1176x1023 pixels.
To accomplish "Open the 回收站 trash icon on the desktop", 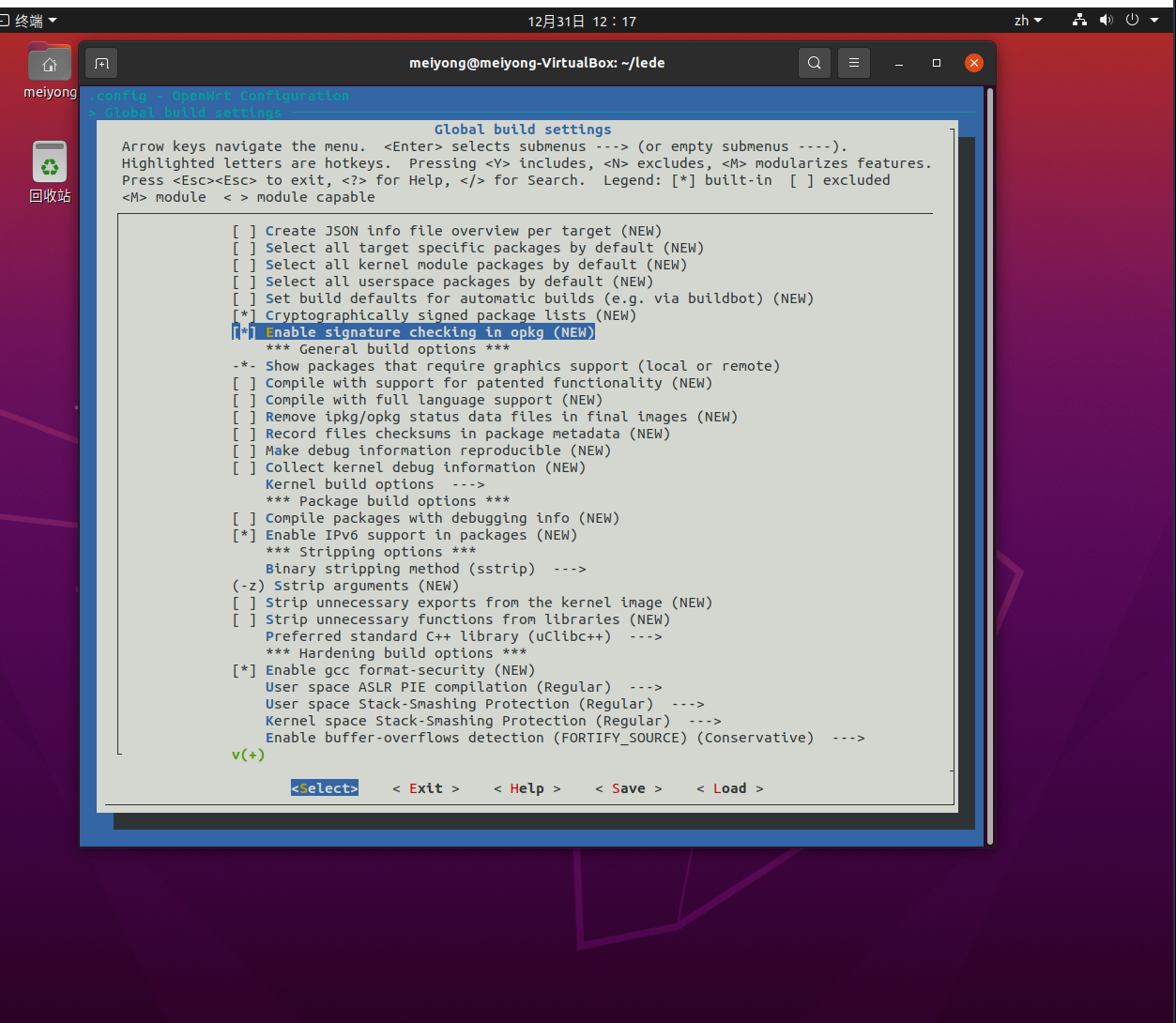I will (49, 160).
